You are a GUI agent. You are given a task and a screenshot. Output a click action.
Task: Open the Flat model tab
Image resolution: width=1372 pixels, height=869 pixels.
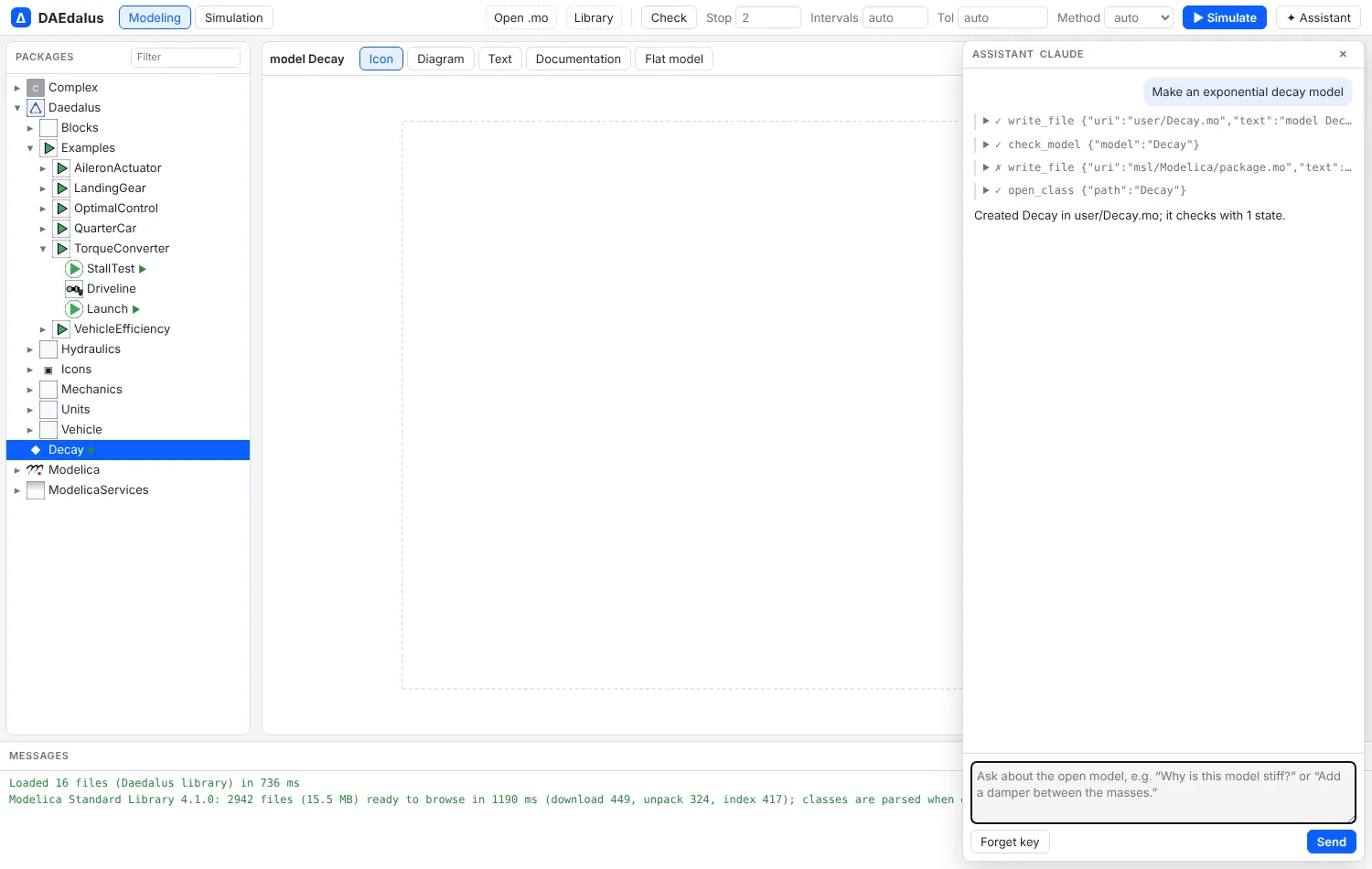[674, 59]
